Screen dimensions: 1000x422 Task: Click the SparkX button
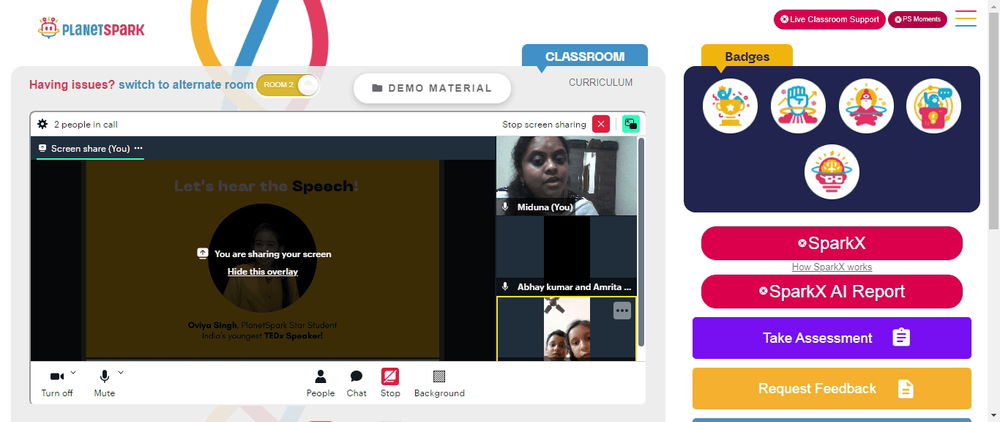[832, 243]
